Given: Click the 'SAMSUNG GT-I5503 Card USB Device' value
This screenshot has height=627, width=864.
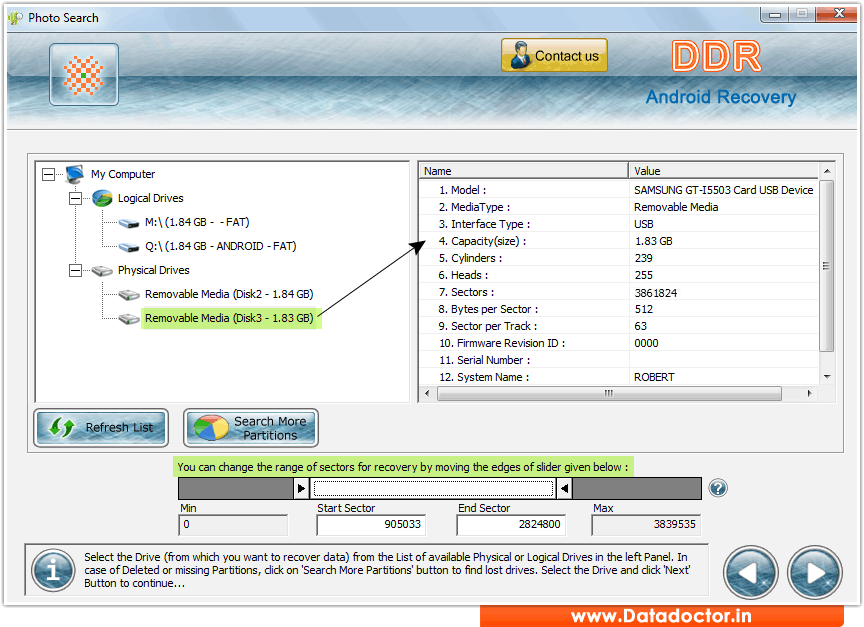Looking at the screenshot, I should [x=723, y=190].
